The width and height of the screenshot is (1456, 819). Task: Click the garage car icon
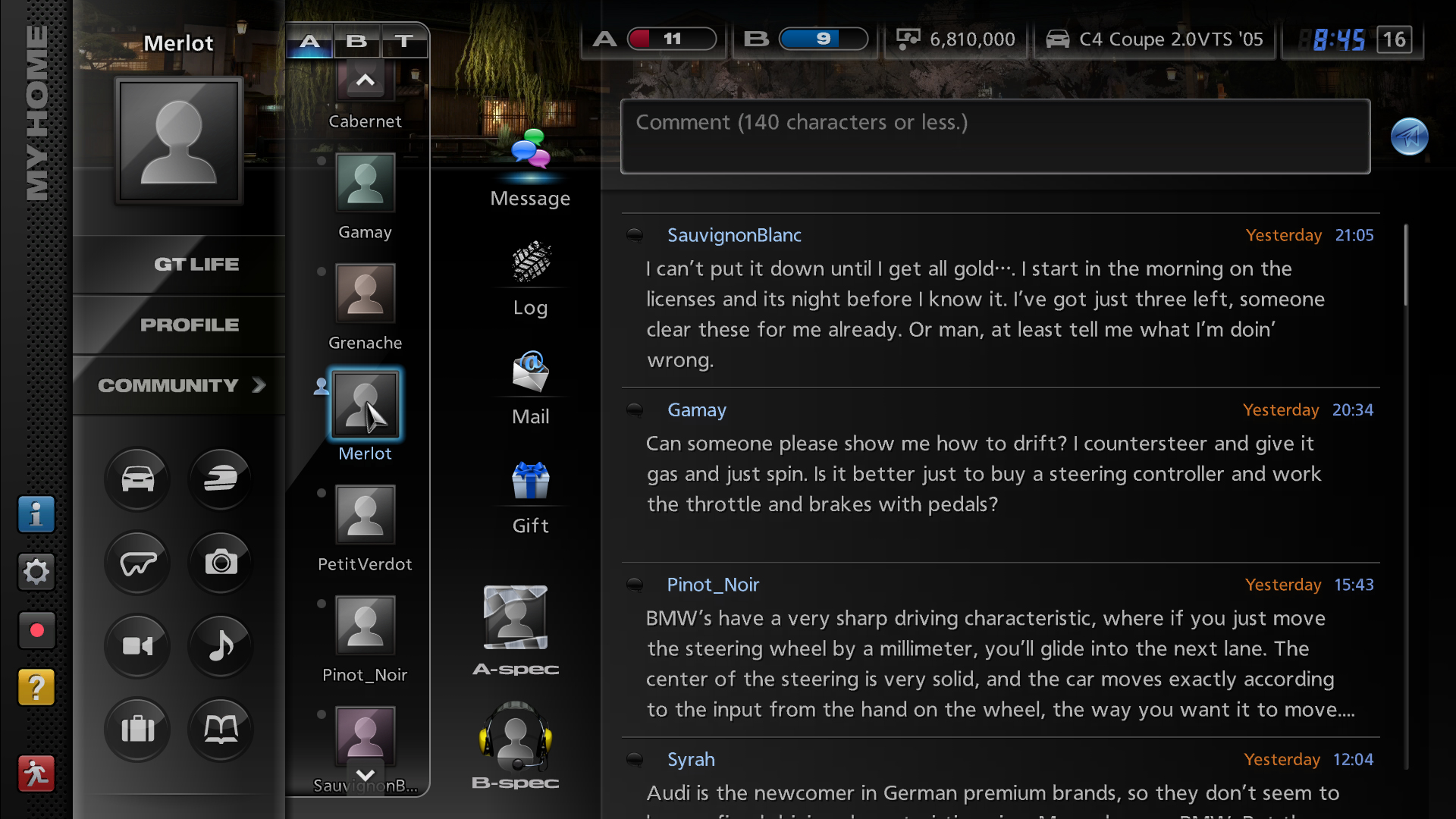[137, 479]
